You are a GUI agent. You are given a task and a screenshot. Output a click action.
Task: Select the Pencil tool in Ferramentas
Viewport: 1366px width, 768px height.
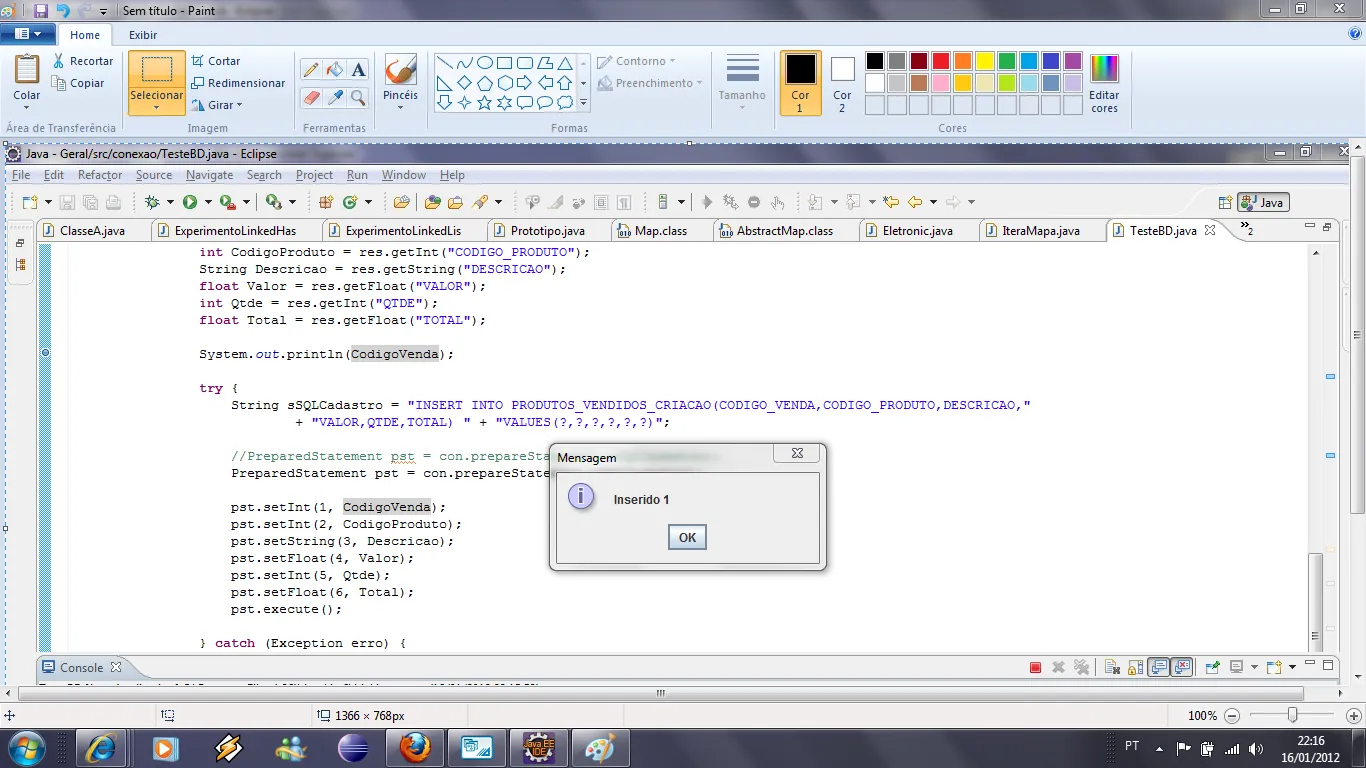point(311,69)
